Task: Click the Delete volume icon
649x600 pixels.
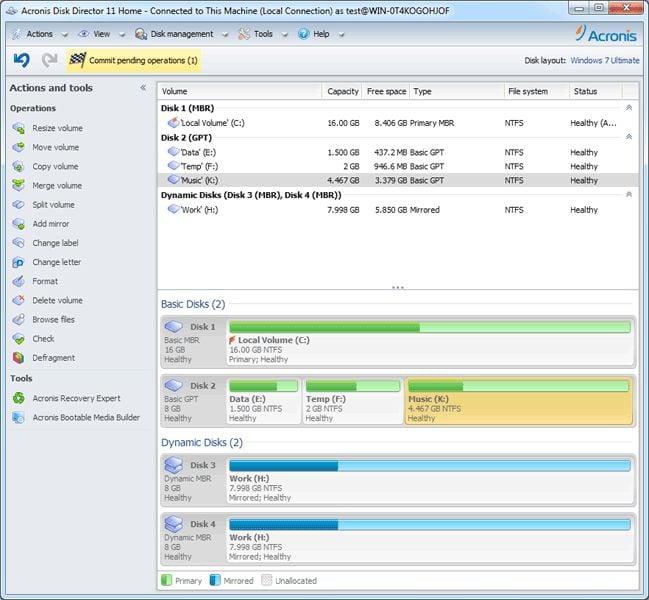Action: (x=19, y=300)
